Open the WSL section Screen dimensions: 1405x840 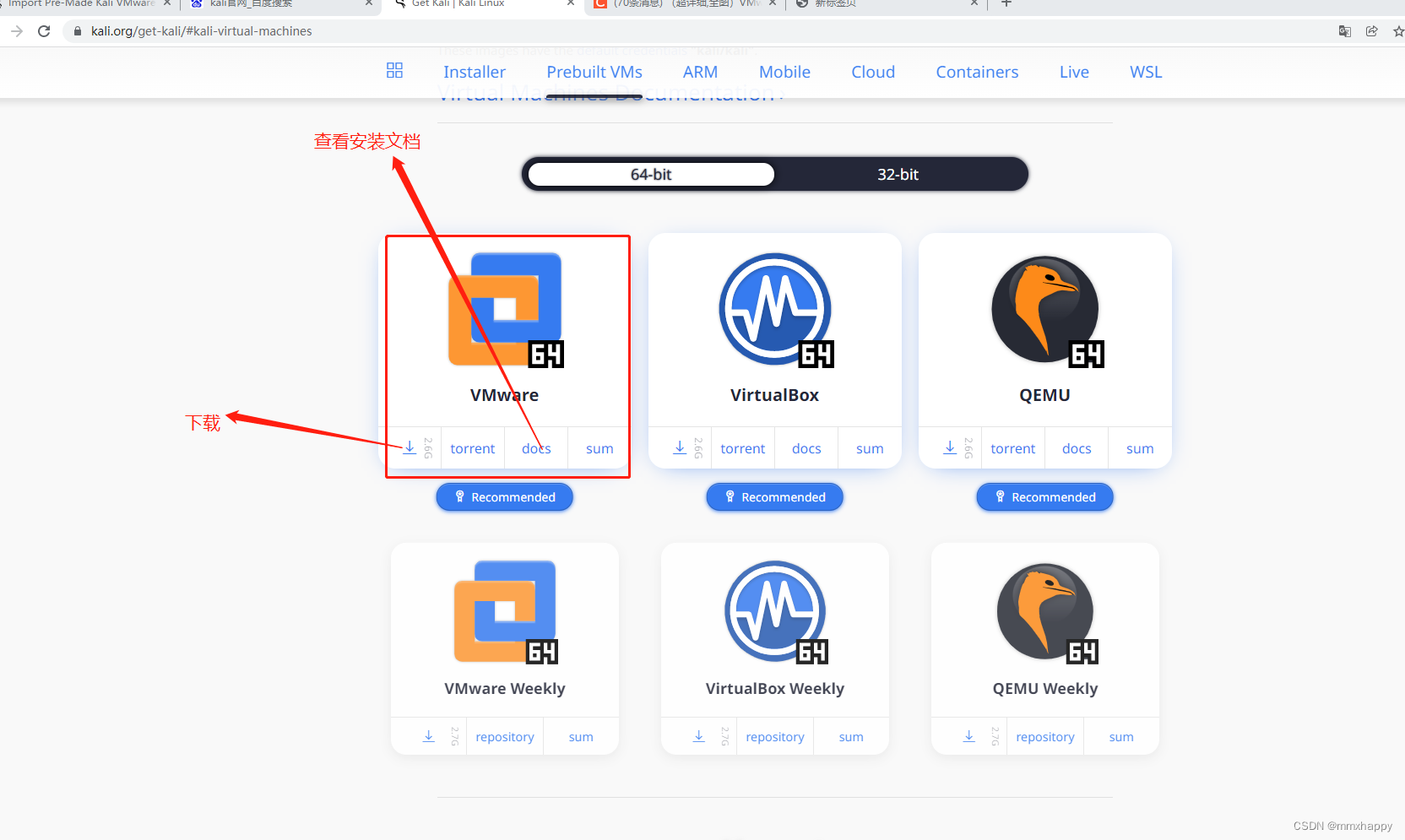click(1146, 72)
